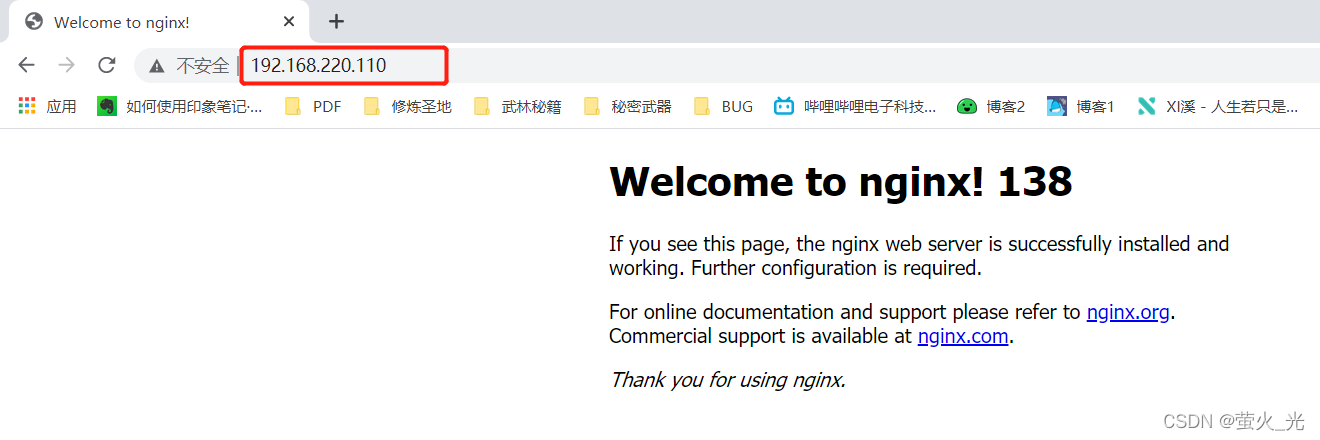
Task: Open the 博客2 bookmark
Action: click(x=991, y=106)
